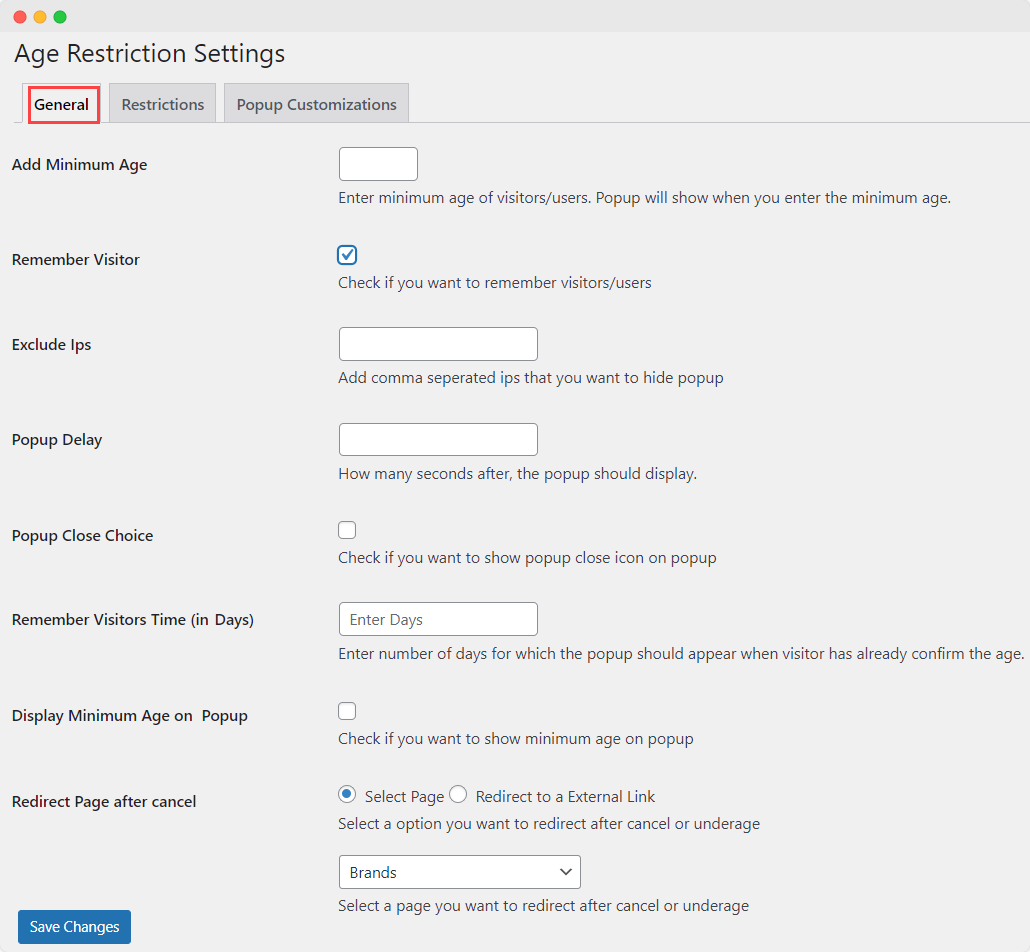Select the Redirect to a External Link option

click(x=457, y=794)
